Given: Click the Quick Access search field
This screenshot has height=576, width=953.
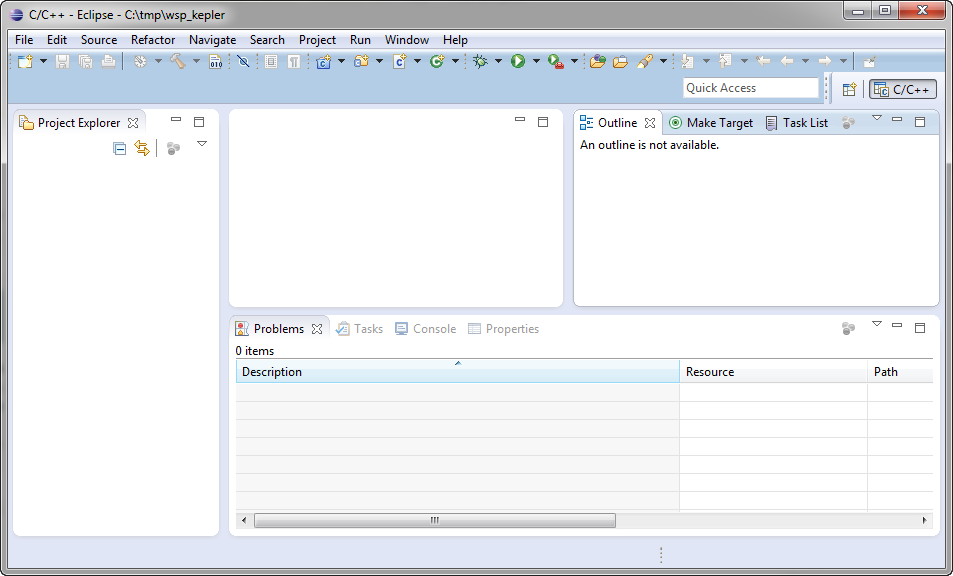Looking at the screenshot, I should click(x=750, y=88).
